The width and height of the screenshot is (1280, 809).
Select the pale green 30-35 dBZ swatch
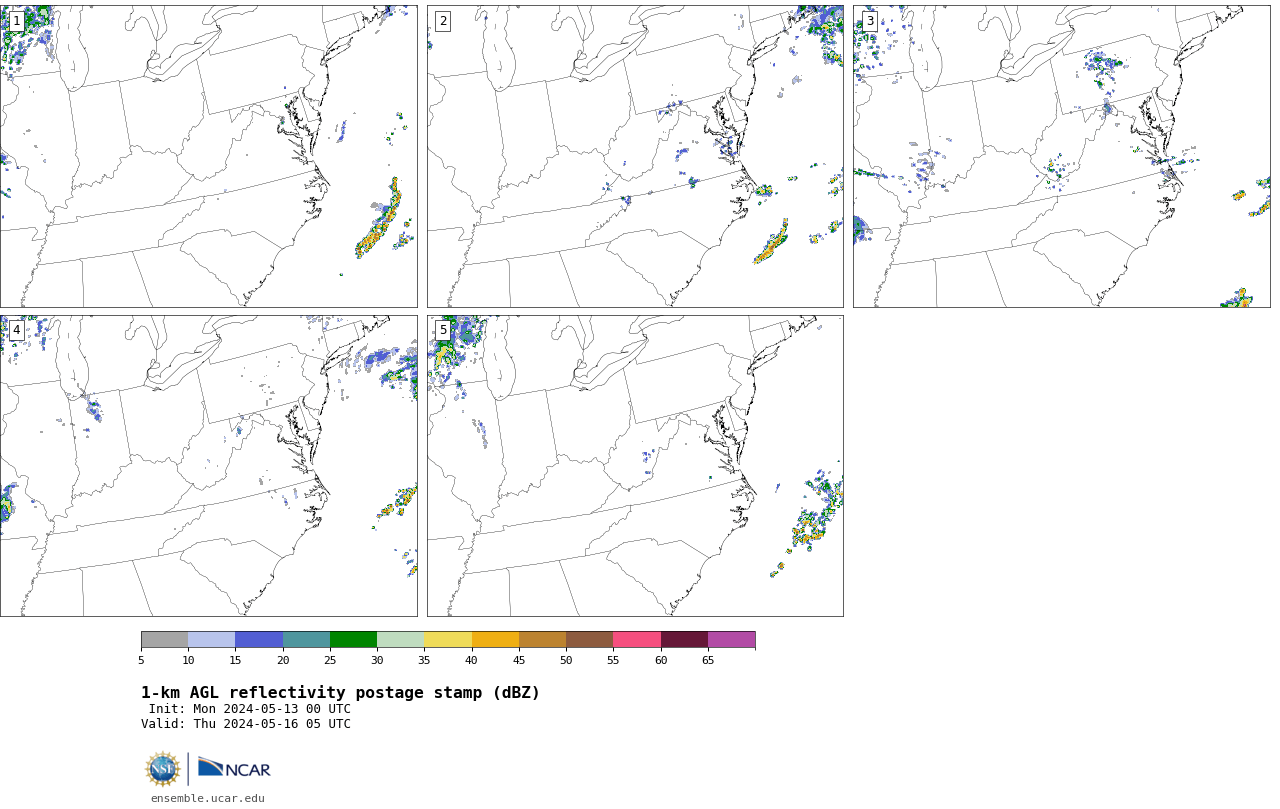click(400, 640)
